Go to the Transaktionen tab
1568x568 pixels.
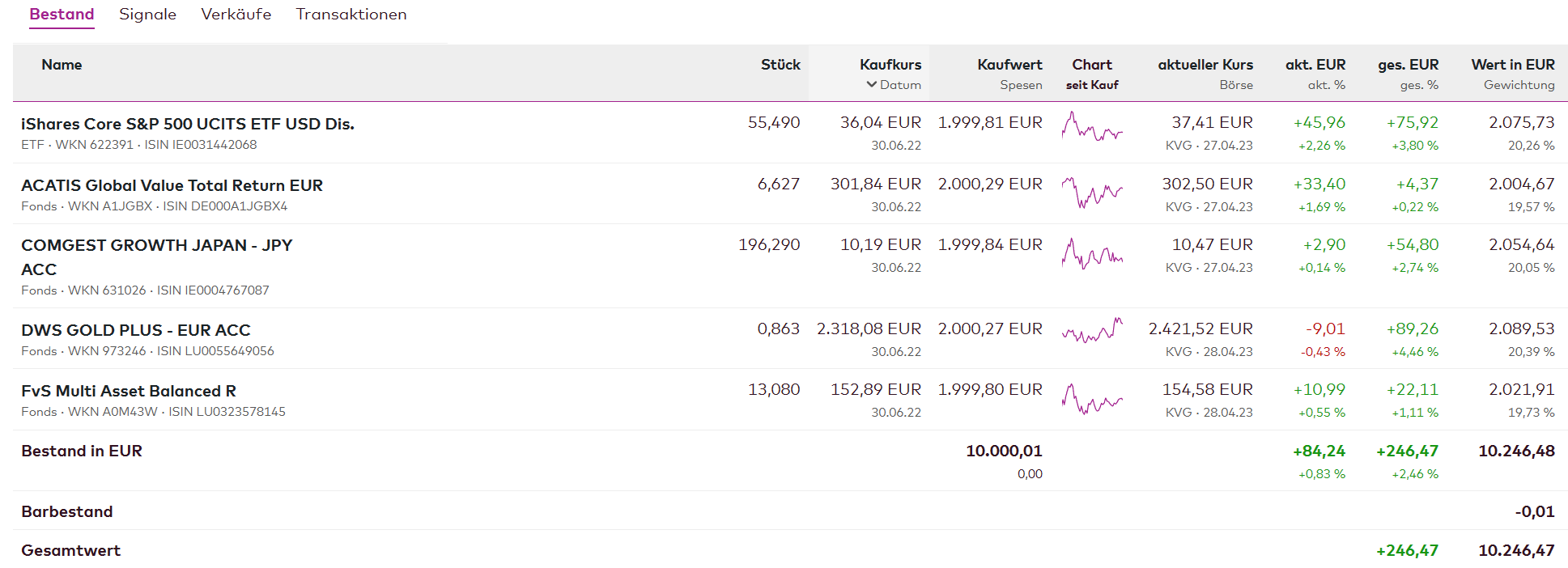point(351,15)
